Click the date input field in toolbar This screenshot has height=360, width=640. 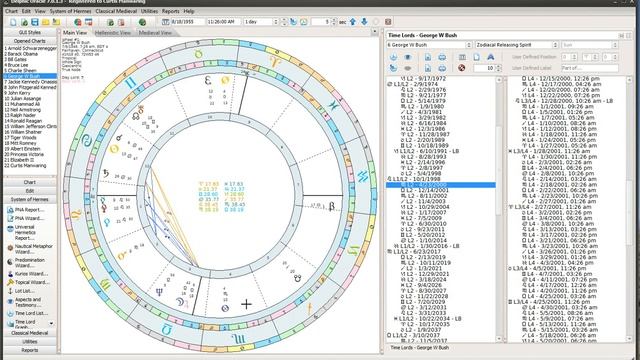point(187,22)
